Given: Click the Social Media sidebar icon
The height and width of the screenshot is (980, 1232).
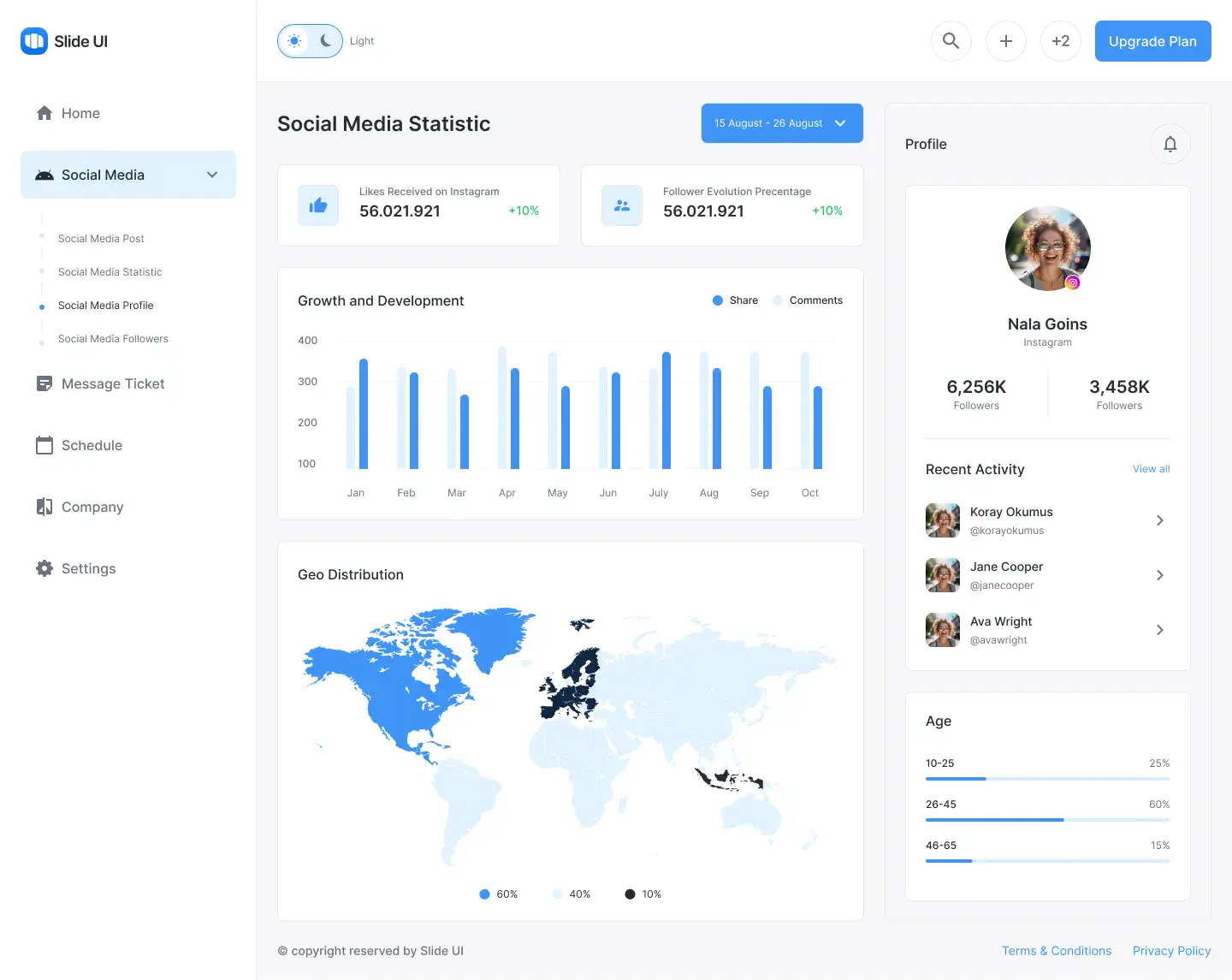Looking at the screenshot, I should [x=44, y=175].
